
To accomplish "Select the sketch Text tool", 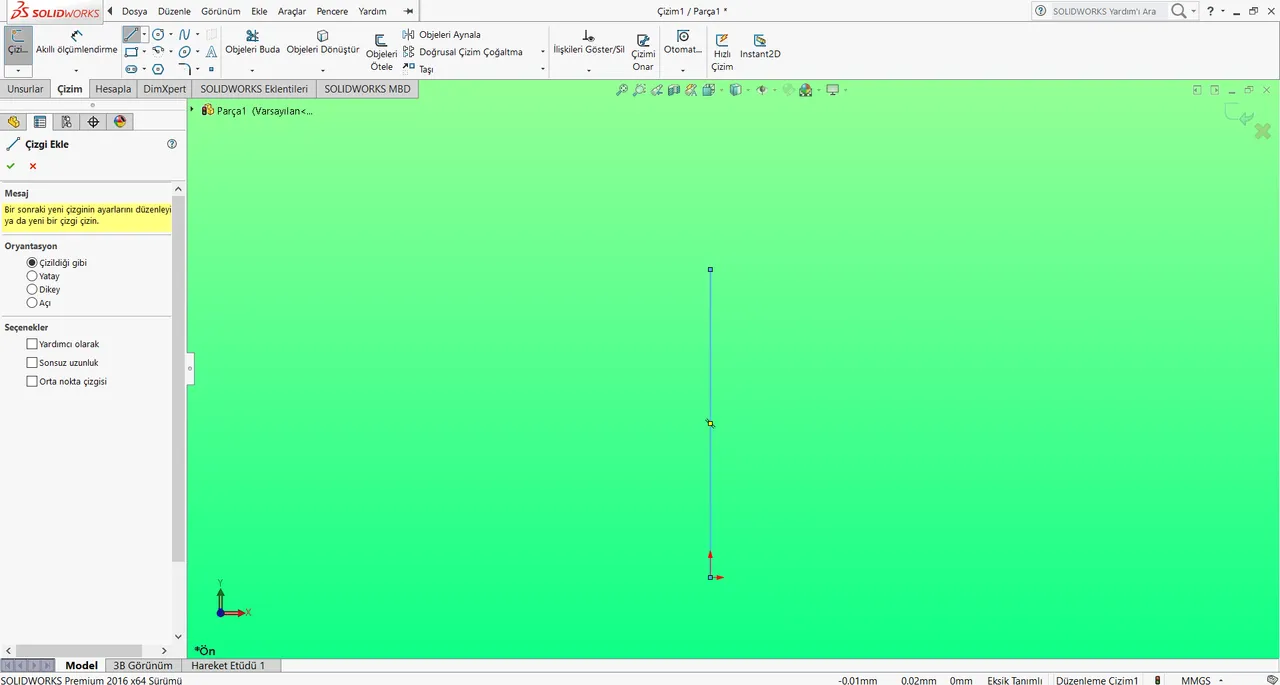I will pos(211,51).
